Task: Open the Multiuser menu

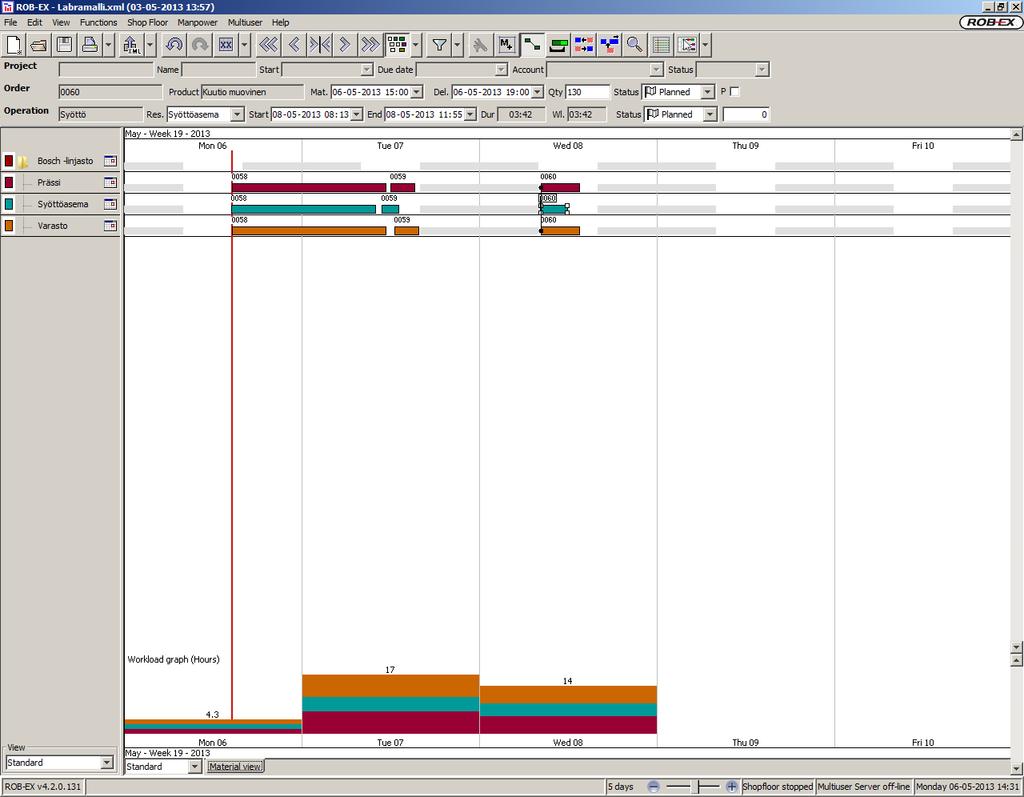Action: (245, 22)
